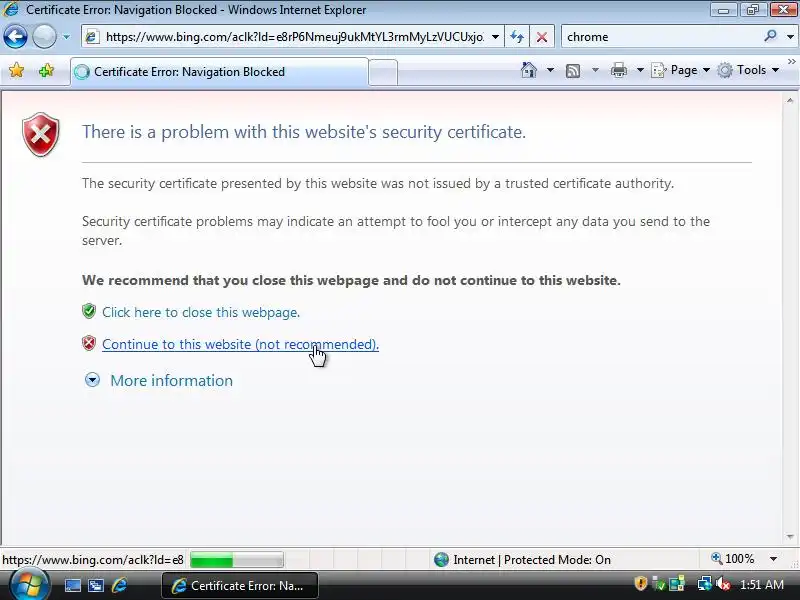The image size is (800, 600).
Task: Click the Home page icon
Action: (529, 70)
